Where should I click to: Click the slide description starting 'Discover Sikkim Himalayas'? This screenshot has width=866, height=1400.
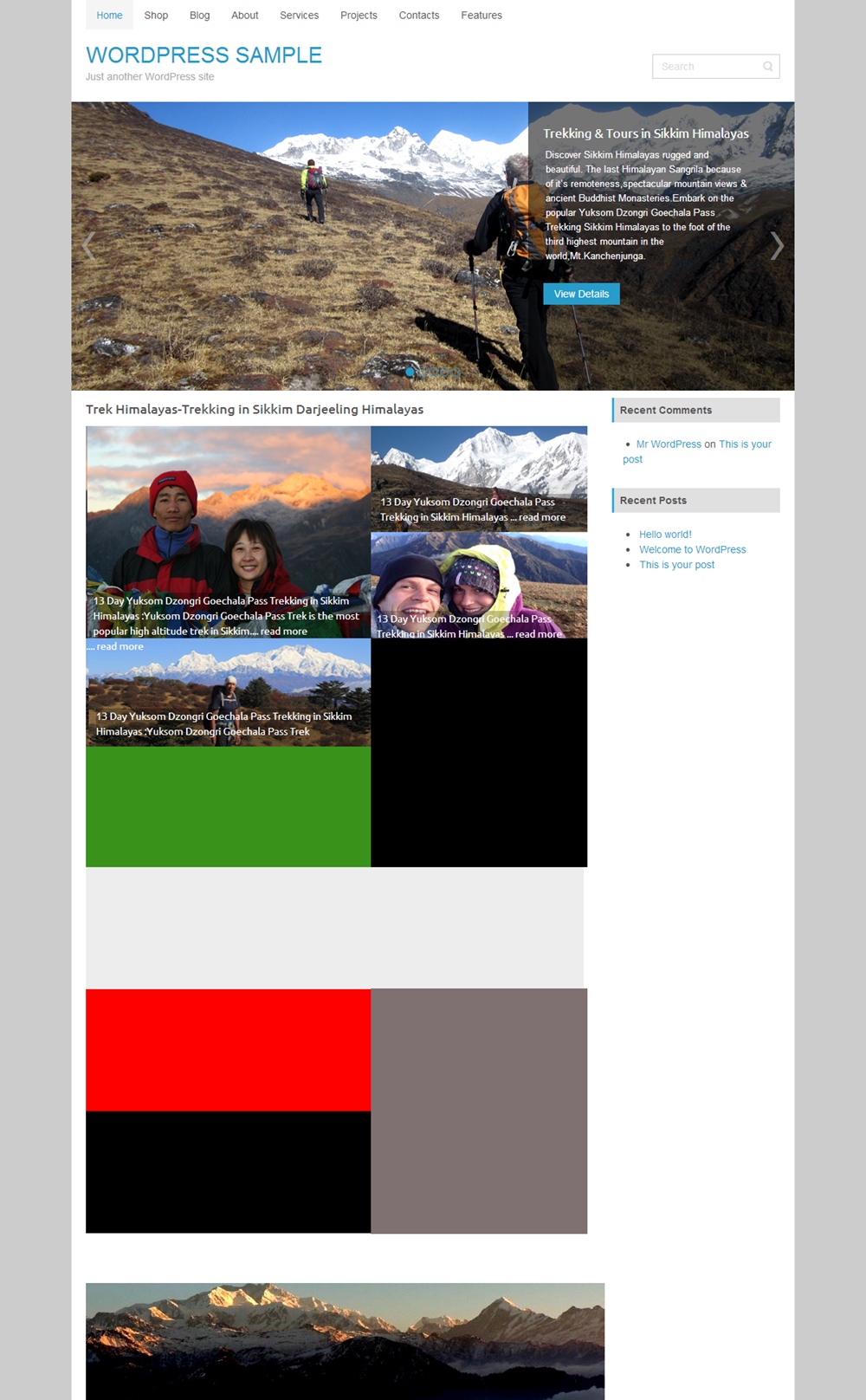click(645, 205)
